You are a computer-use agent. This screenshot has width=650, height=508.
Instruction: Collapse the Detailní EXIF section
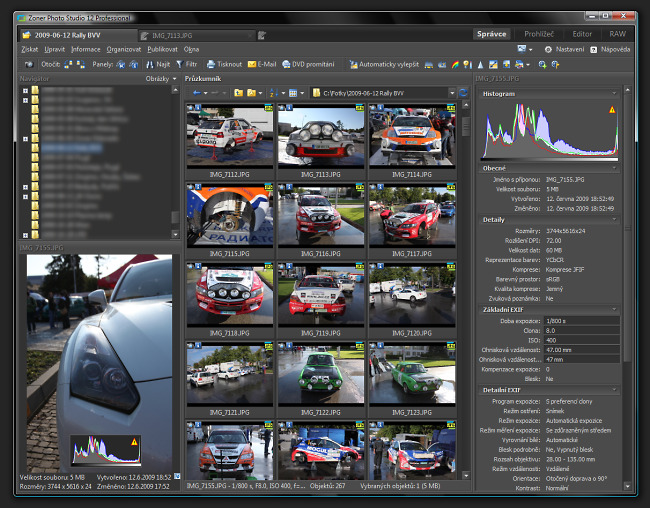pyautogui.click(x=614, y=390)
